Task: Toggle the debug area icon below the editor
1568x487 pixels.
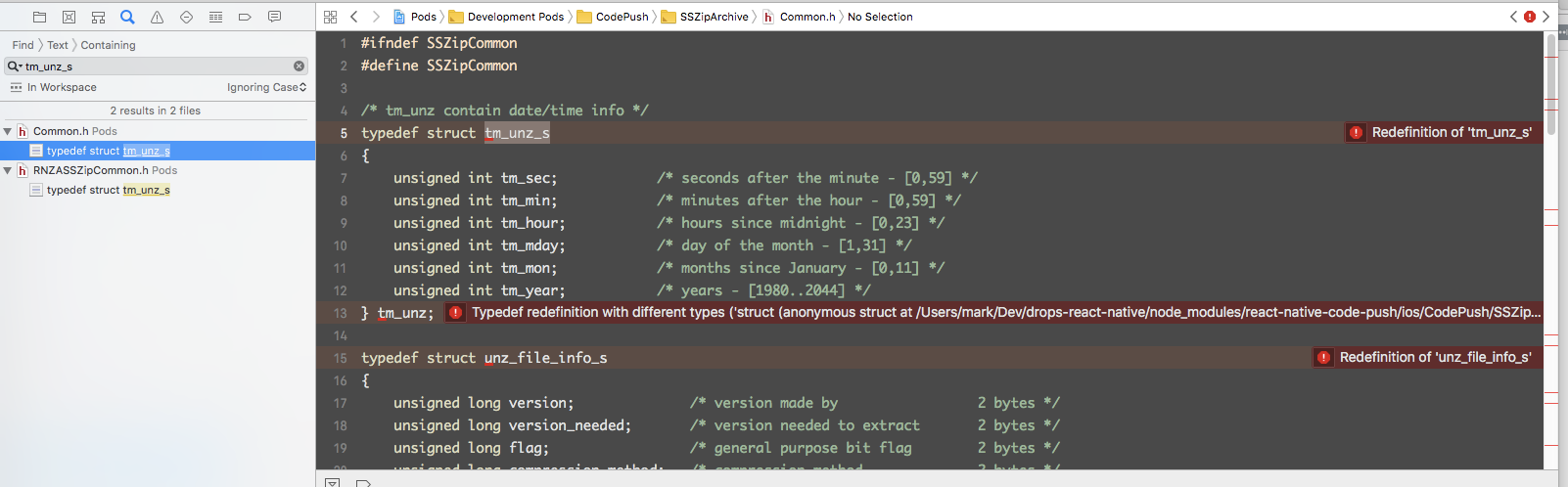Action: click(x=333, y=483)
